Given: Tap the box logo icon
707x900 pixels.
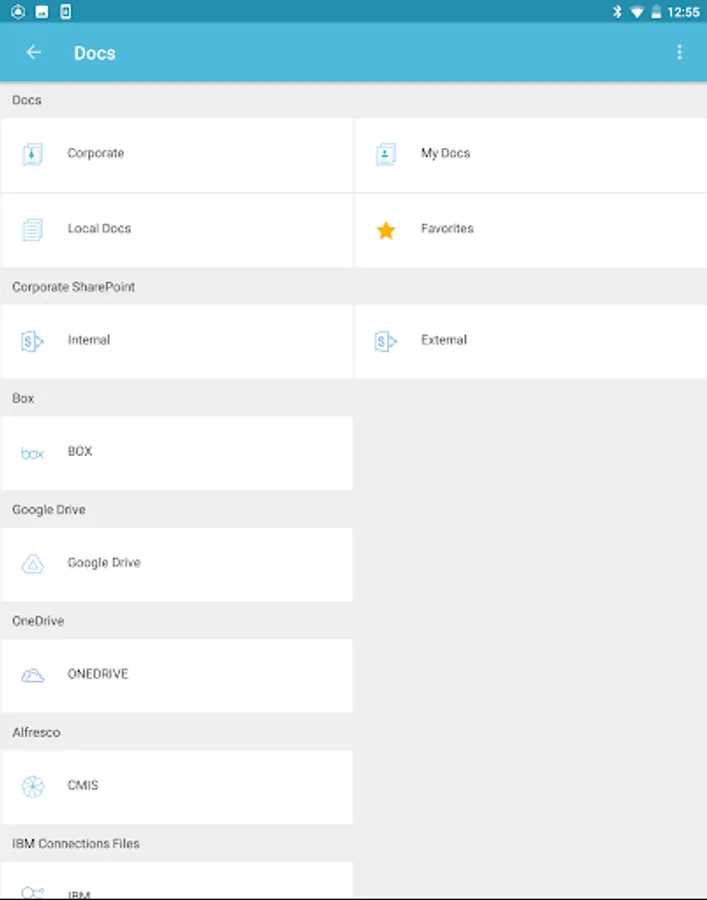Looking at the screenshot, I should [32, 453].
